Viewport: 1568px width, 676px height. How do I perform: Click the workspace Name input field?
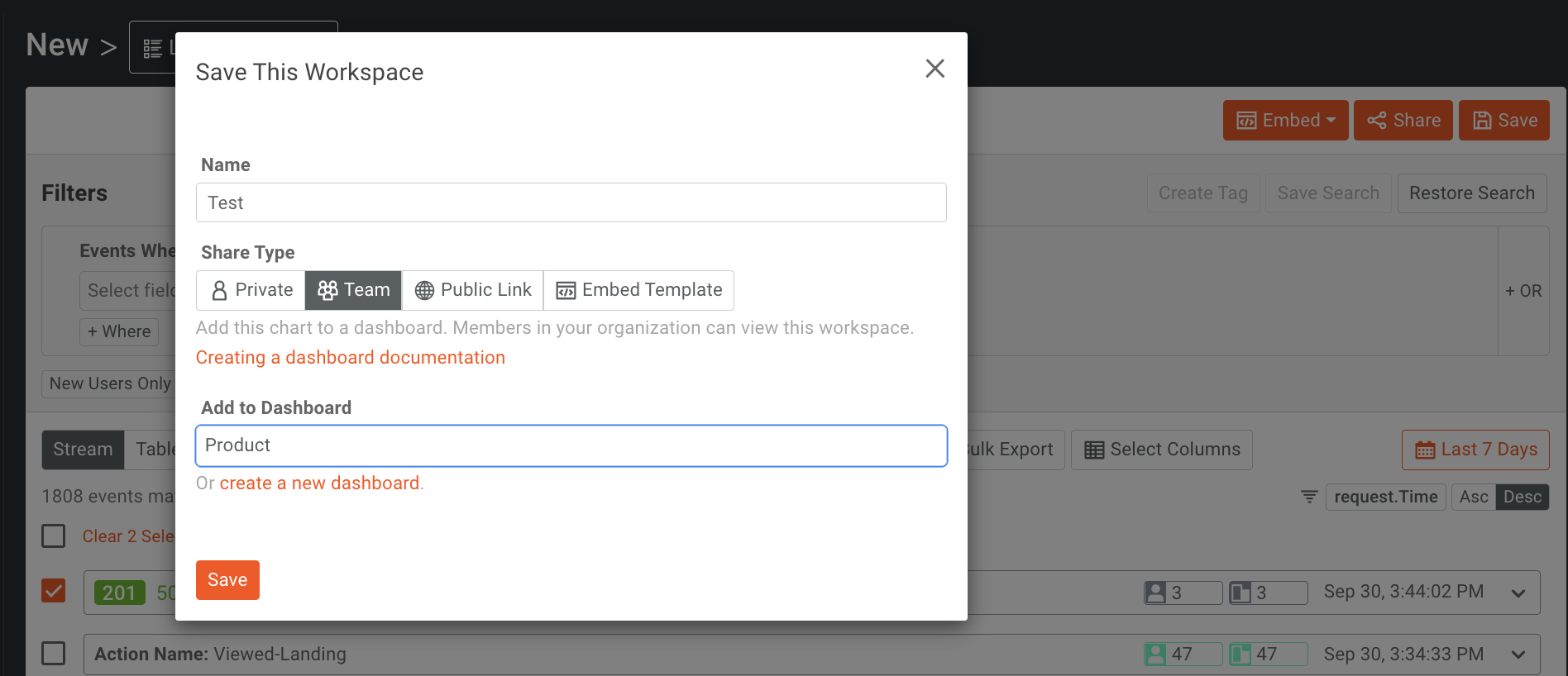571,202
